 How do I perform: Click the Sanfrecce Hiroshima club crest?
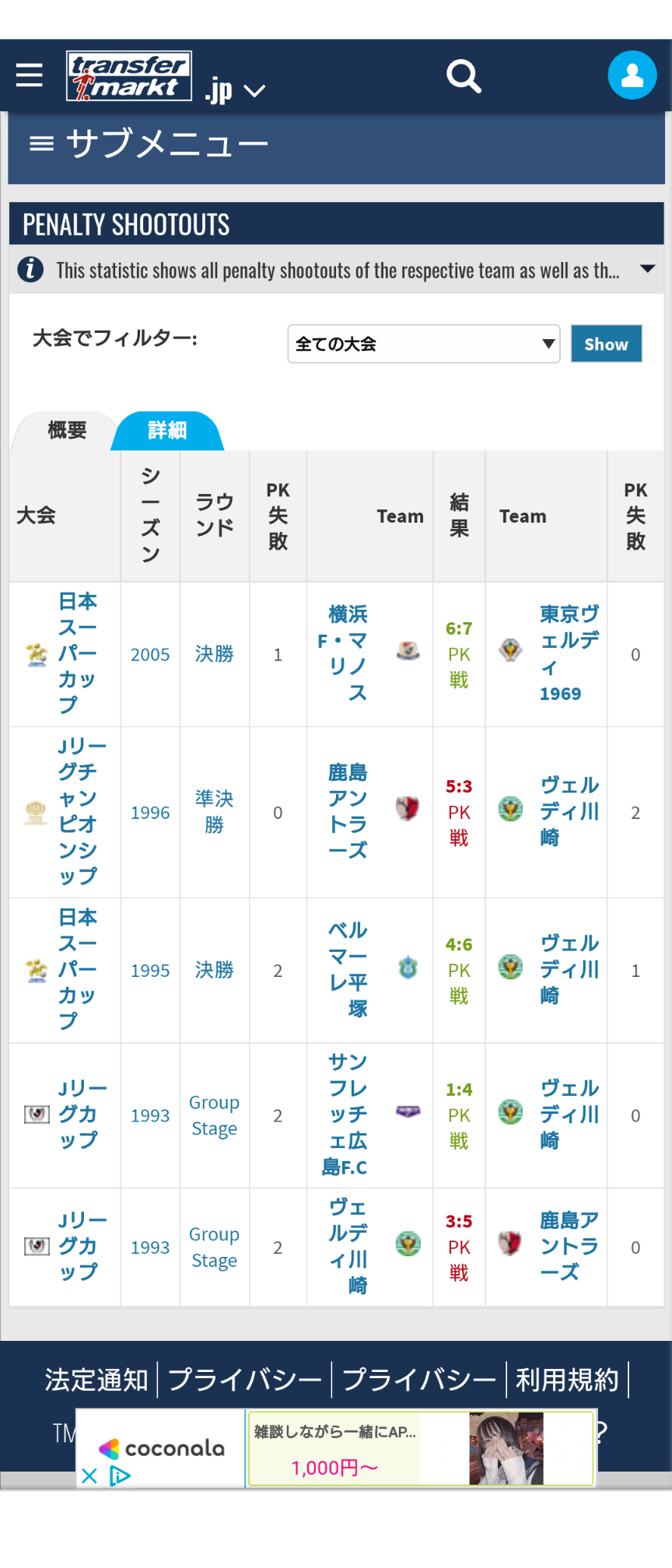pos(408,1111)
